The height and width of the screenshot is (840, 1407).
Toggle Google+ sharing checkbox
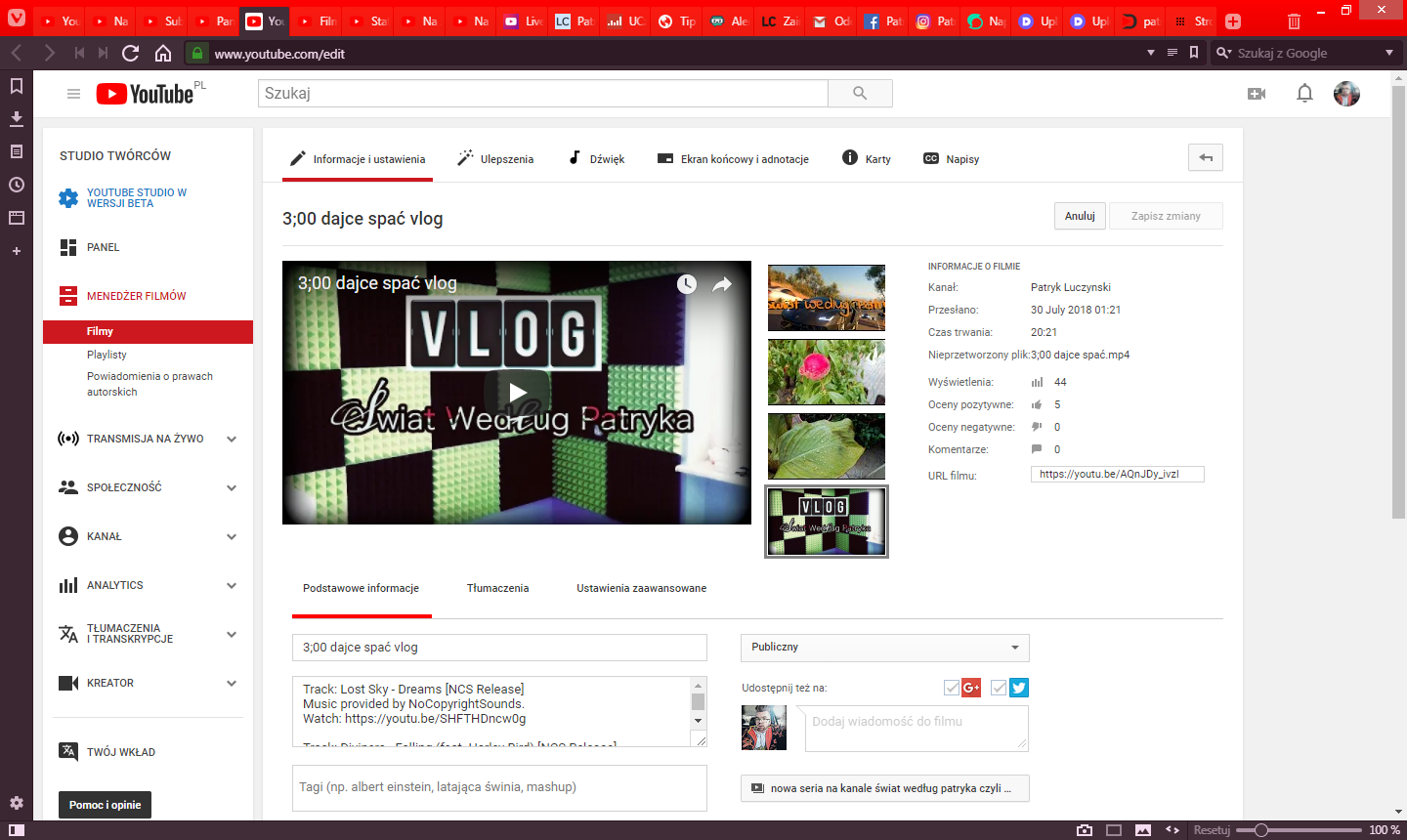tap(952, 688)
